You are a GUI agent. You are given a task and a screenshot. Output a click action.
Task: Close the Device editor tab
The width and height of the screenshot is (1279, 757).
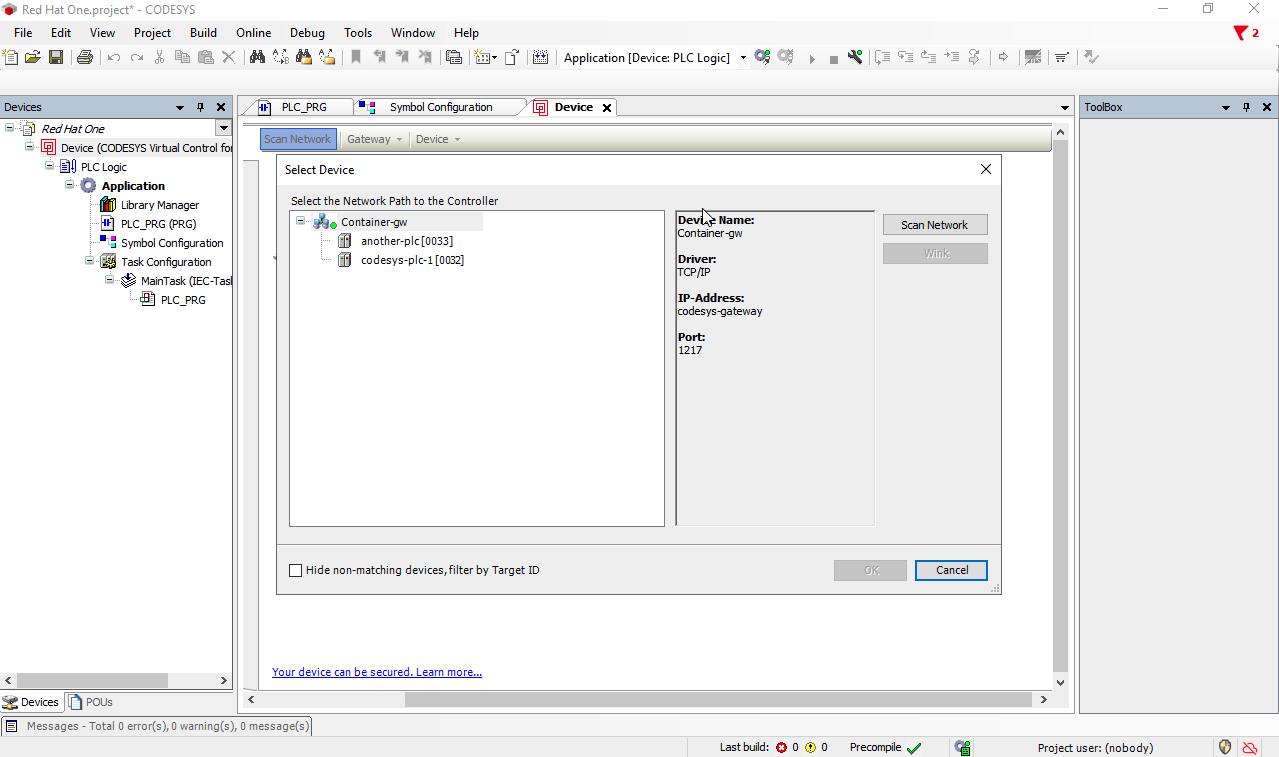coord(606,107)
